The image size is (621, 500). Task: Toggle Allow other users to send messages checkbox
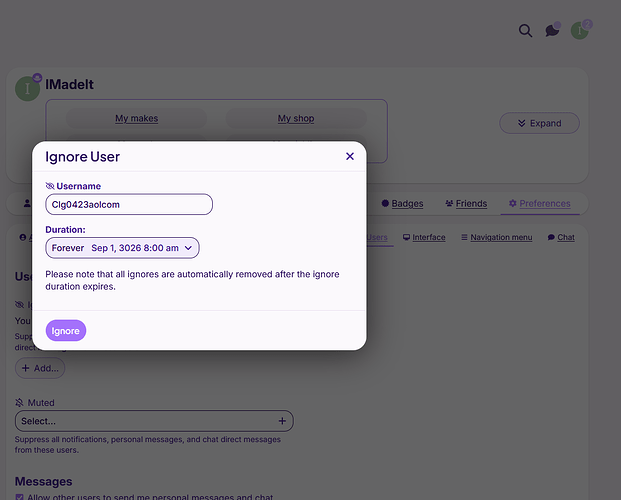coord(19,497)
